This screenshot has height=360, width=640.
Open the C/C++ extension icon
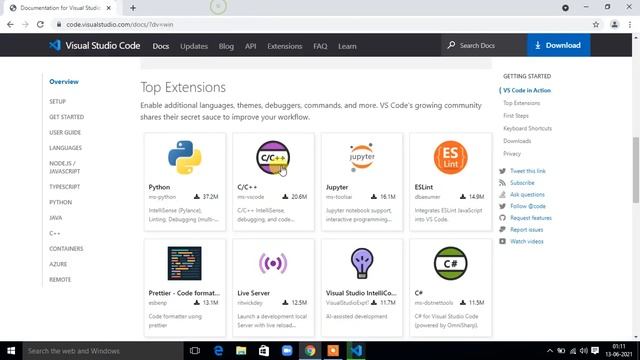point(273,158)
